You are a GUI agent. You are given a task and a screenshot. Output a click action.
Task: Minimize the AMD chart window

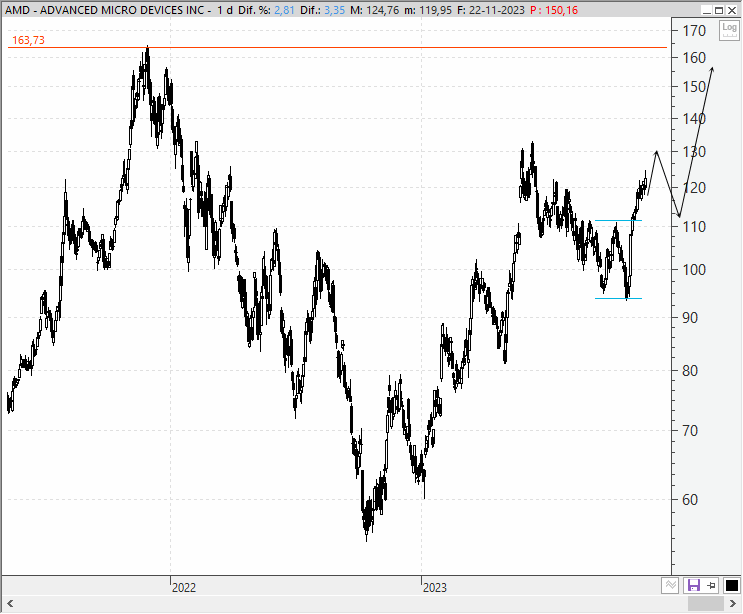point(707,10)
